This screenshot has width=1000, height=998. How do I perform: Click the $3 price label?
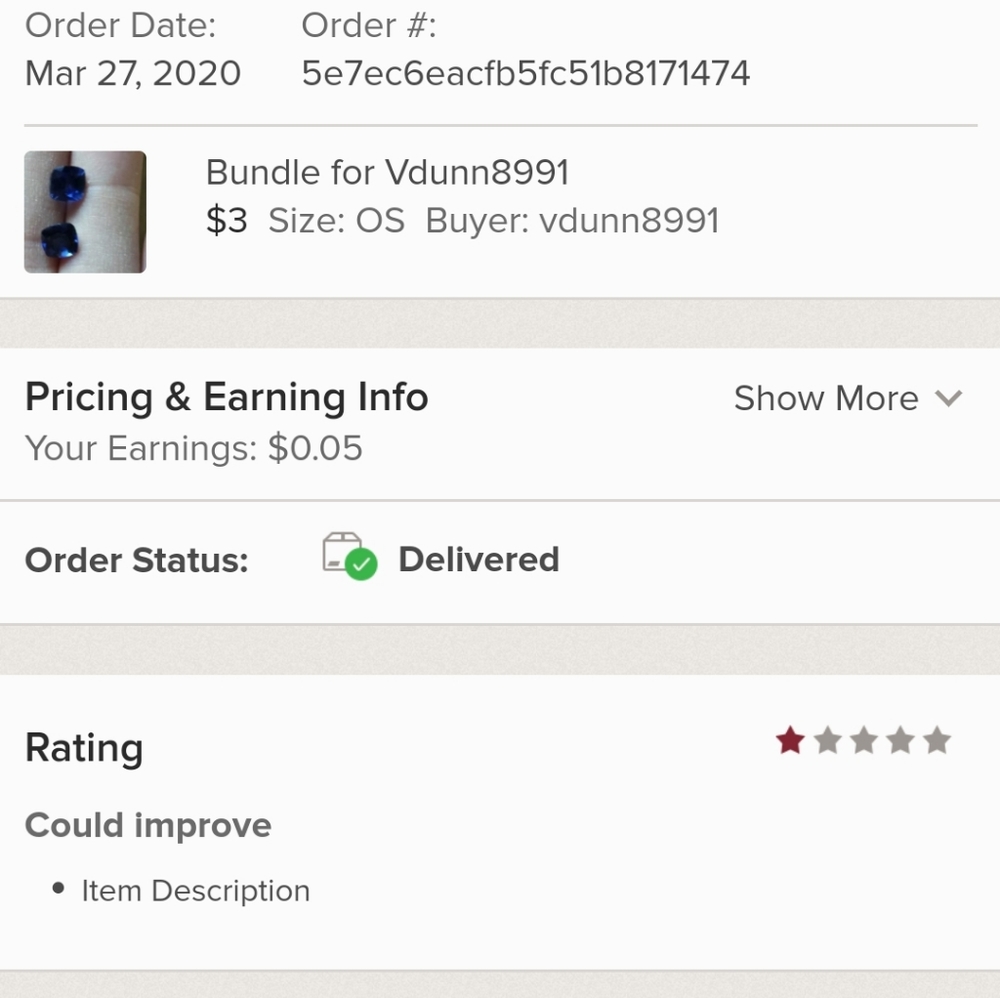pyautogui.click(x=226, y=221)
